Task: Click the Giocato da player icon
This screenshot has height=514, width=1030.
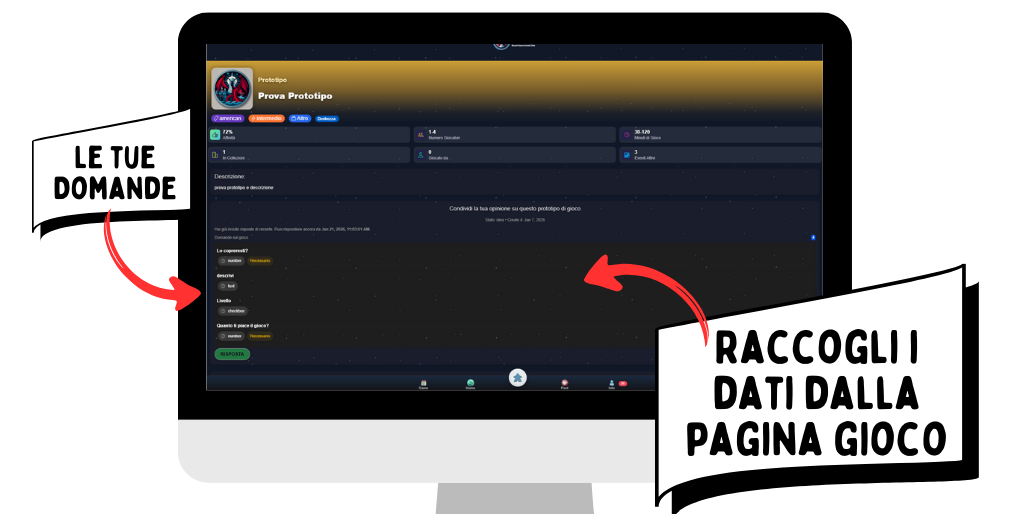Action: point(420,155)
